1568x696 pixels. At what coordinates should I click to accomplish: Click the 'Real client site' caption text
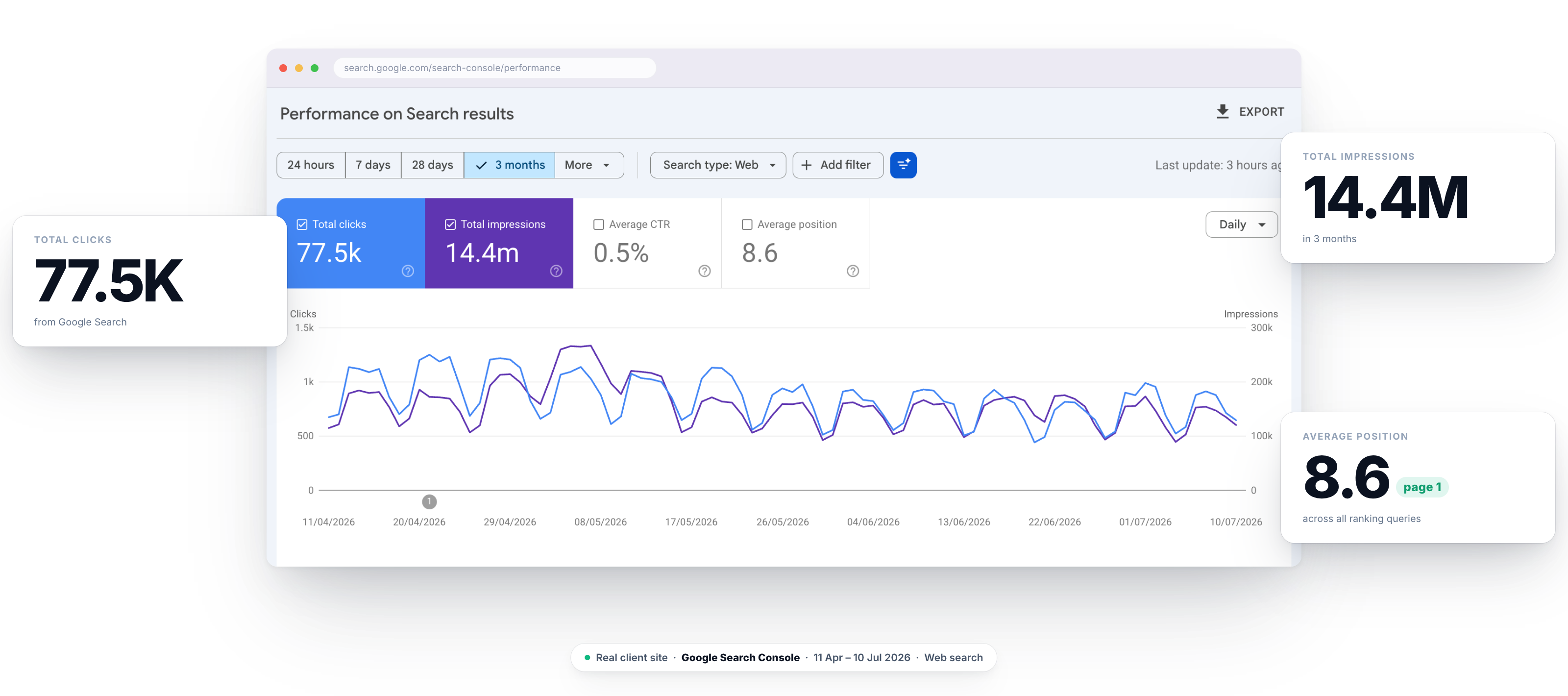[631, 658]
